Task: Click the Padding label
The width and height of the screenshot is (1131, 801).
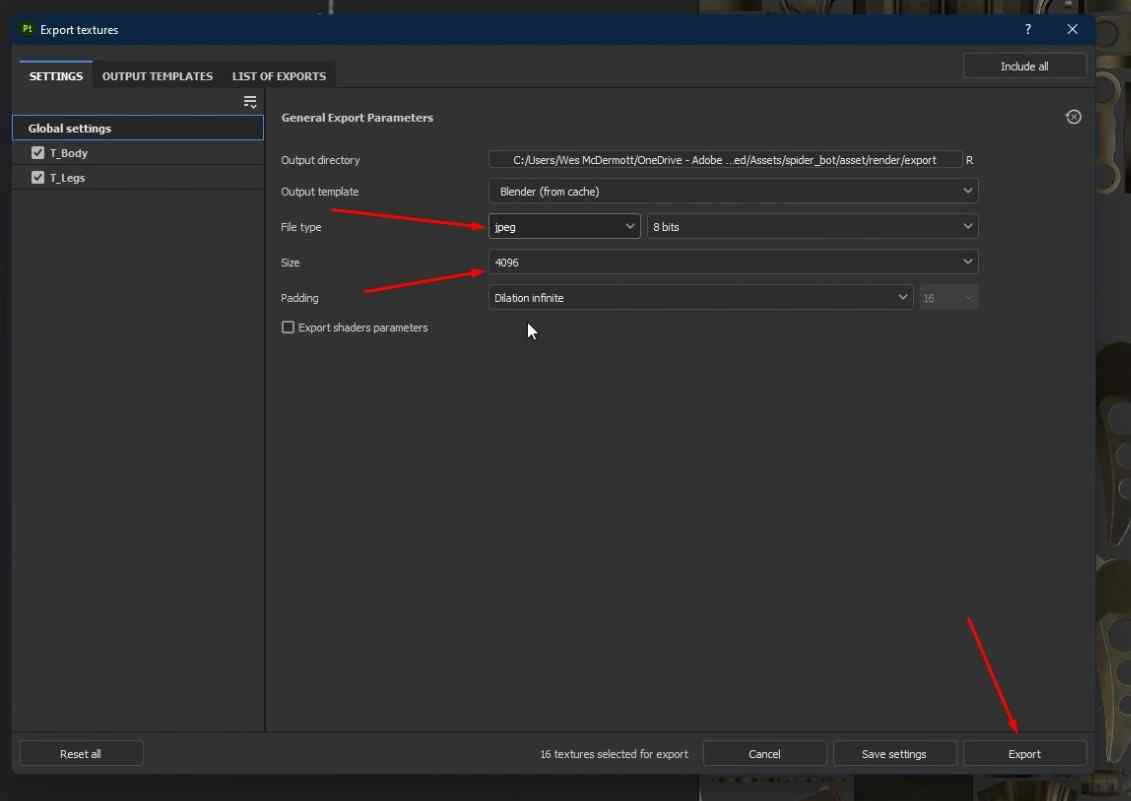Action: click(299, 298)
